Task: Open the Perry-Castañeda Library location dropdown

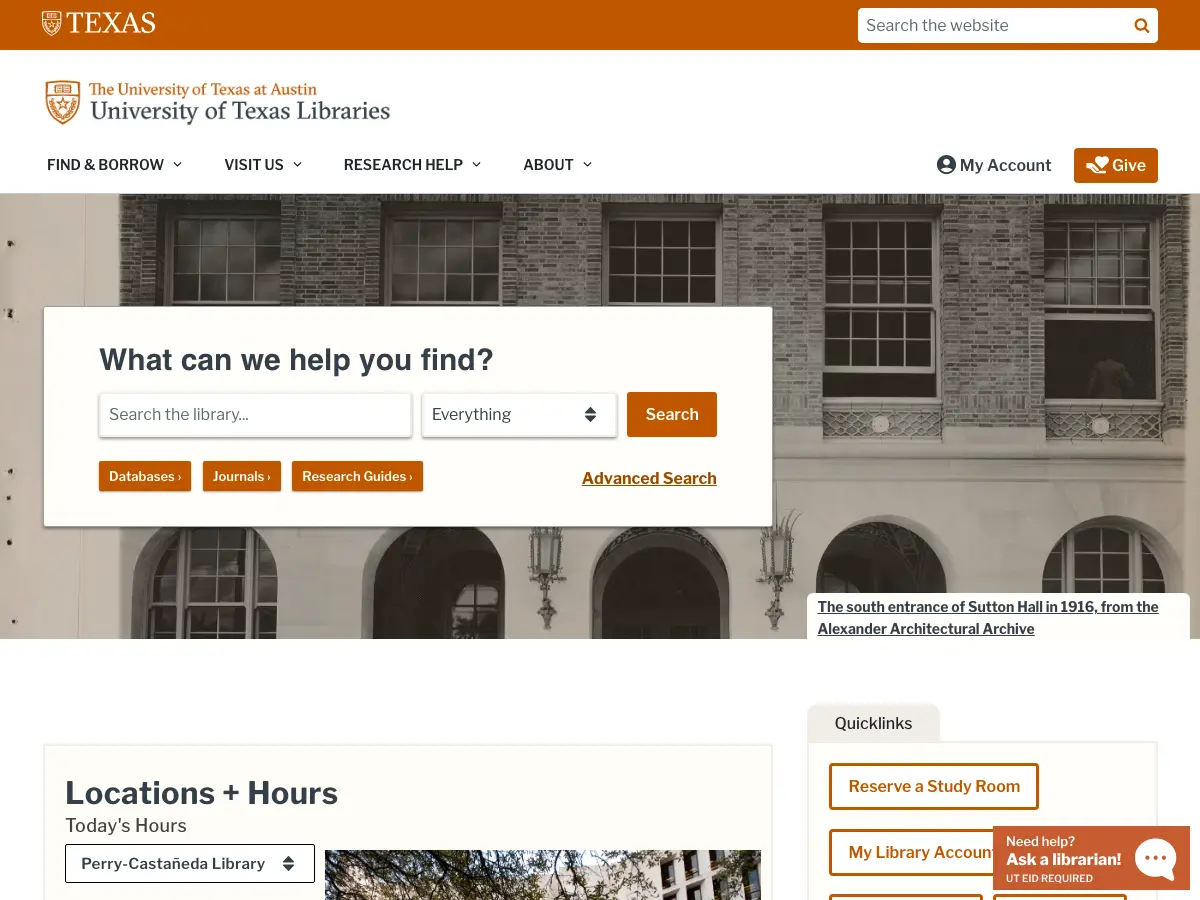Action: click(190, 864)
